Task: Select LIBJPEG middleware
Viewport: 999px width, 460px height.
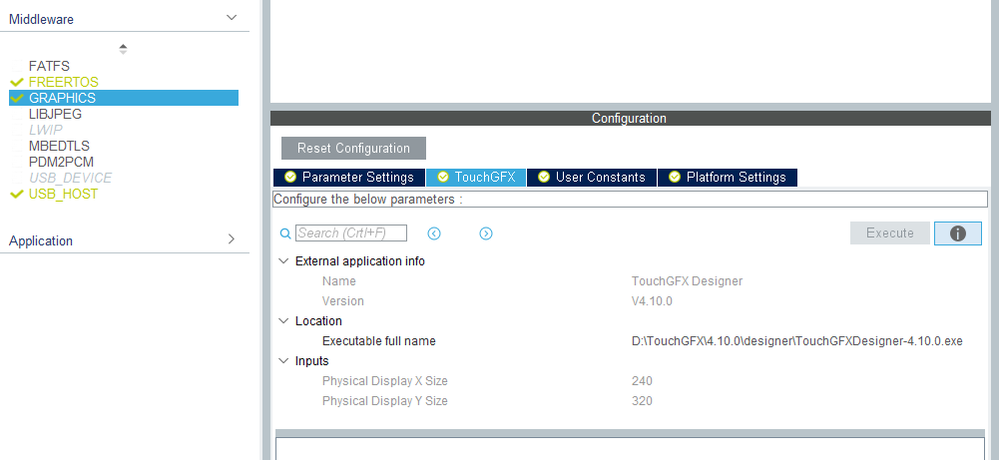Action: click(55, 114)
